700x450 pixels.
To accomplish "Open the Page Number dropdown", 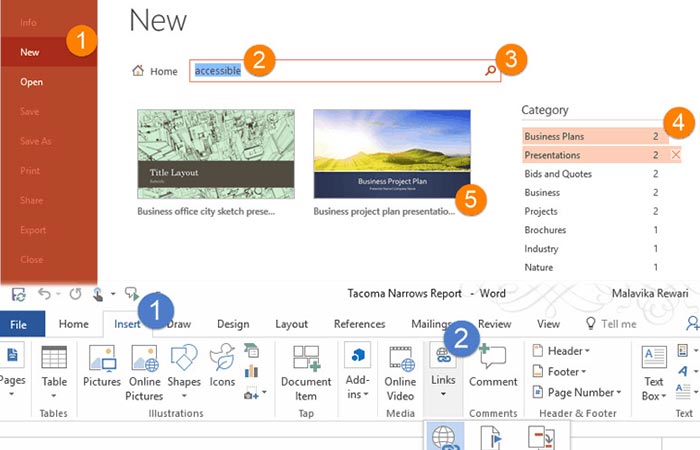I will click(577, 392).
